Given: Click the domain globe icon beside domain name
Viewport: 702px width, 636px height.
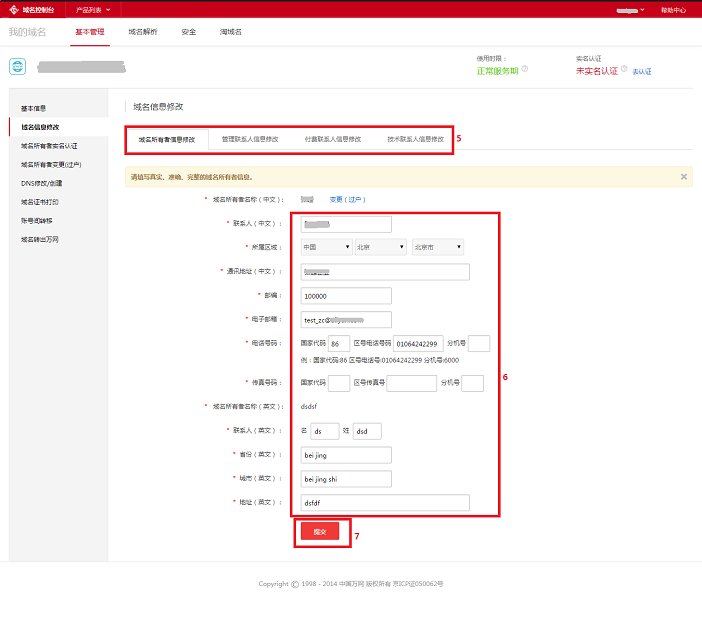Looking at the screenshot, I should point(18,67).
